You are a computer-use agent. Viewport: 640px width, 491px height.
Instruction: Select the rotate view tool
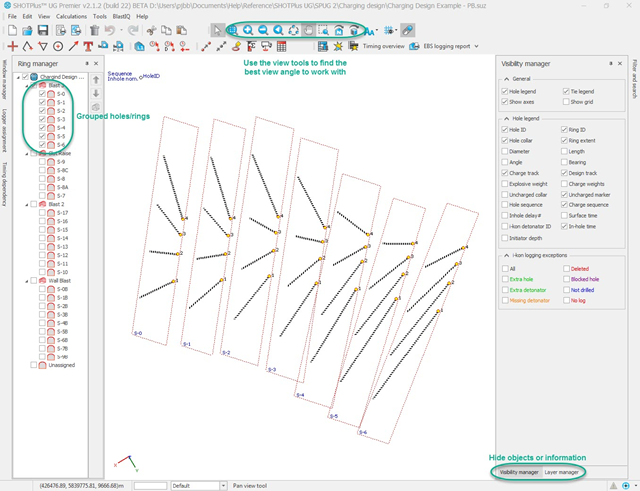[x=293, y=31]
